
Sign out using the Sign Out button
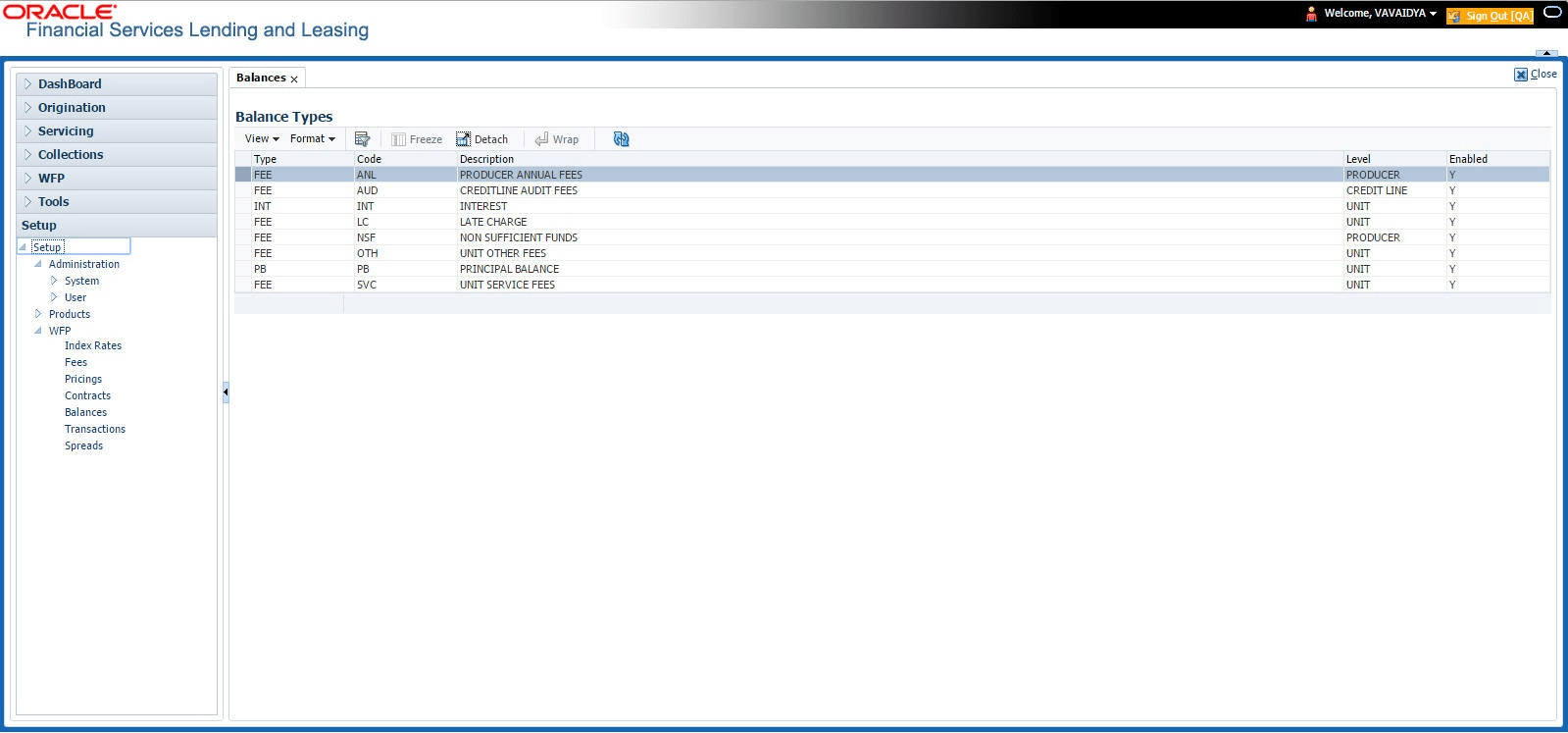pos(1490,16)
